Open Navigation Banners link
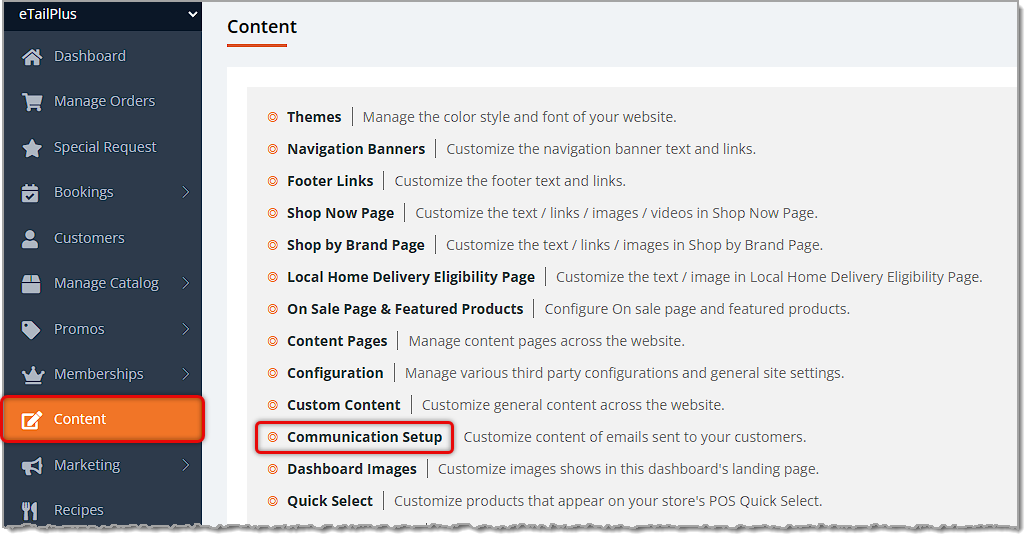Screen dimensions: 1029x542 (x=356, y=150)
